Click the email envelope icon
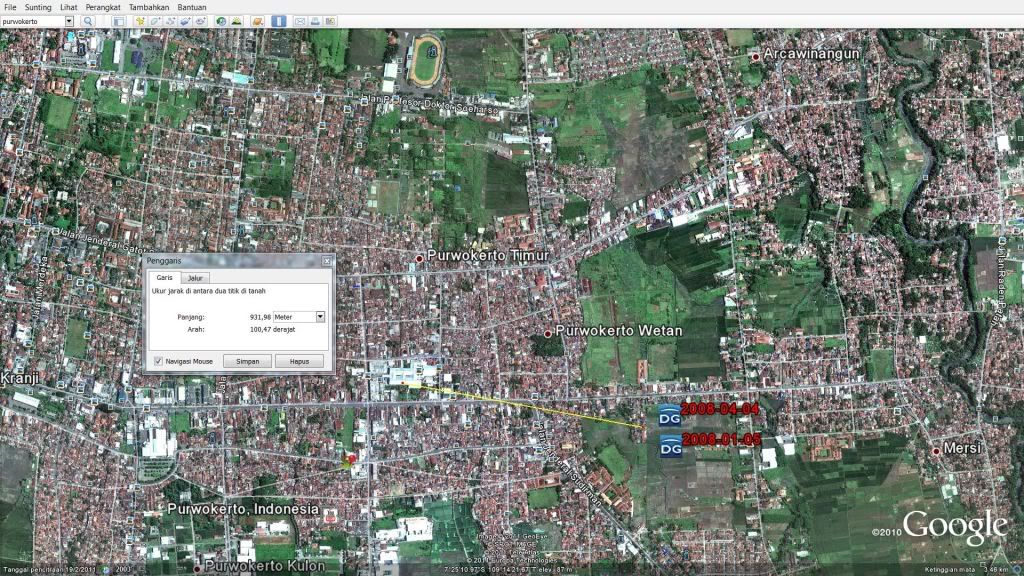 (x=300, y=22)
